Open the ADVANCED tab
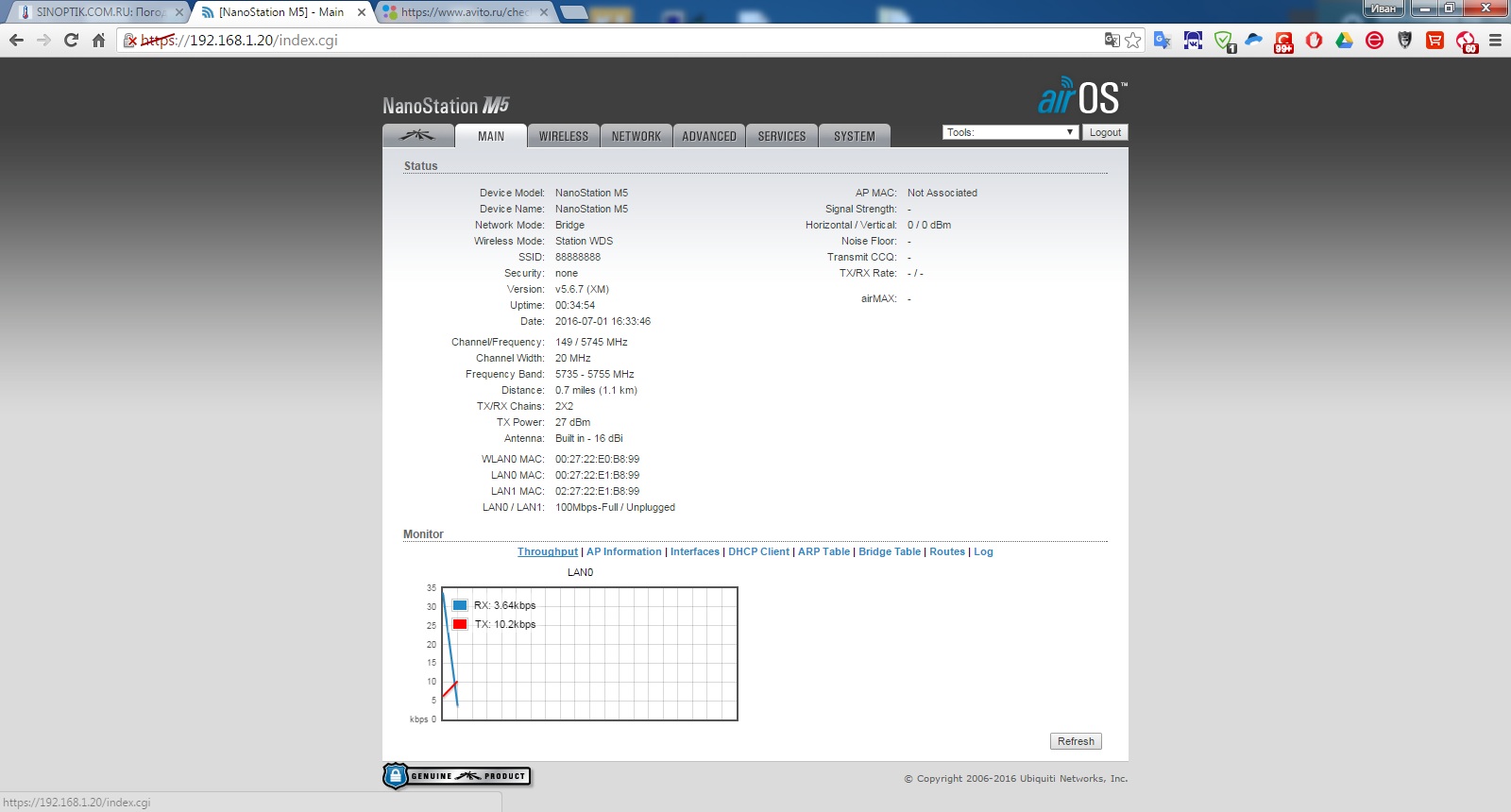The width and height of the screenshot is (1511, 812). pos(709,136)
